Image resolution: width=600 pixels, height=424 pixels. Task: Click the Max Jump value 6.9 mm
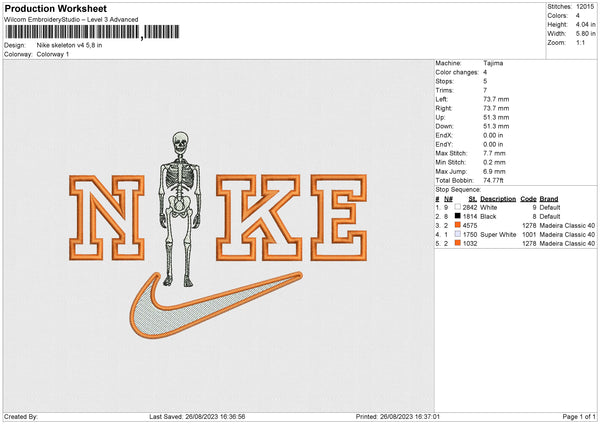pyautogui.click(x=494, y=171)
